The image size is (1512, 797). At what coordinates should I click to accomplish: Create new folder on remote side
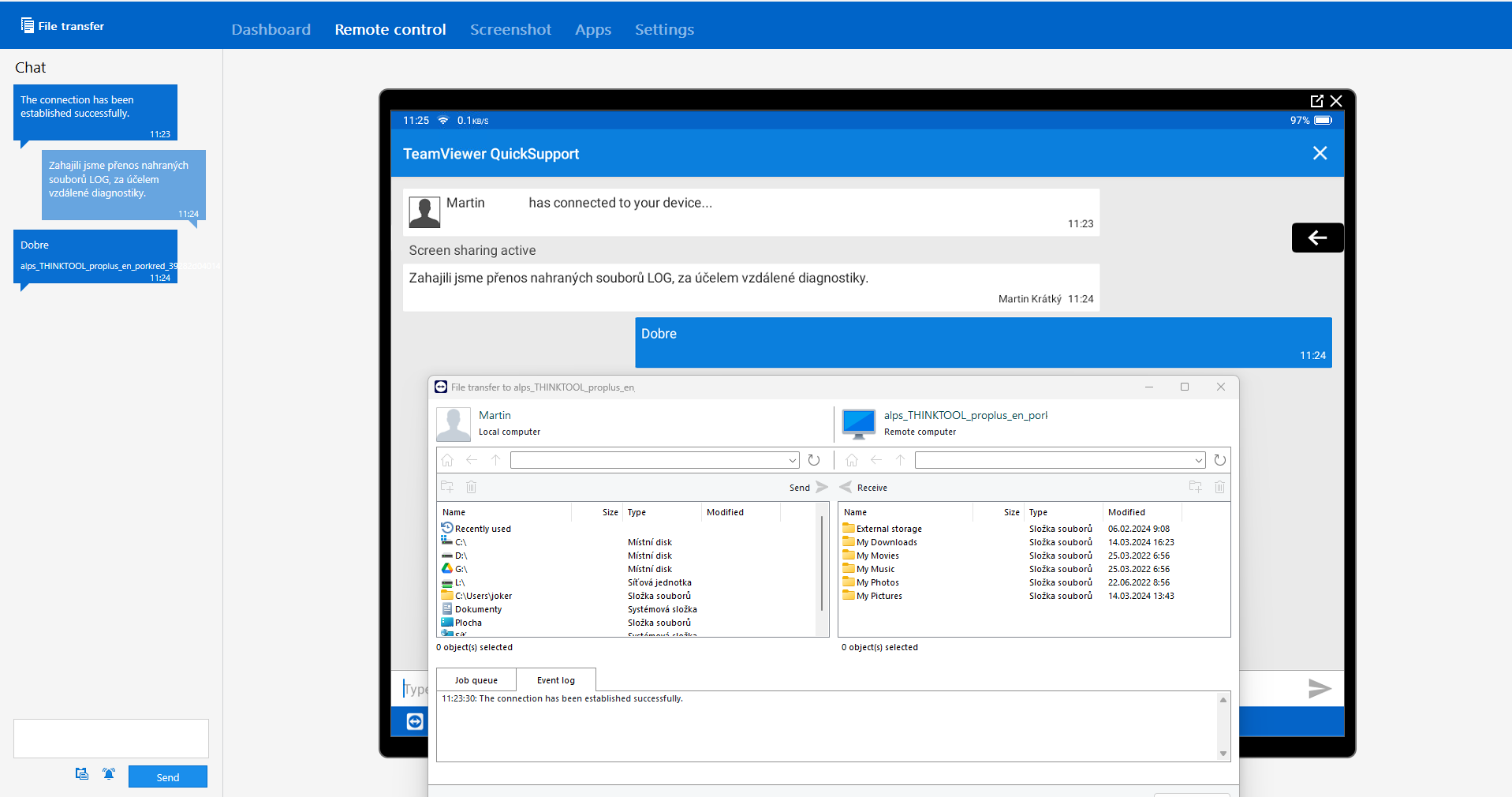[1196, 487]
